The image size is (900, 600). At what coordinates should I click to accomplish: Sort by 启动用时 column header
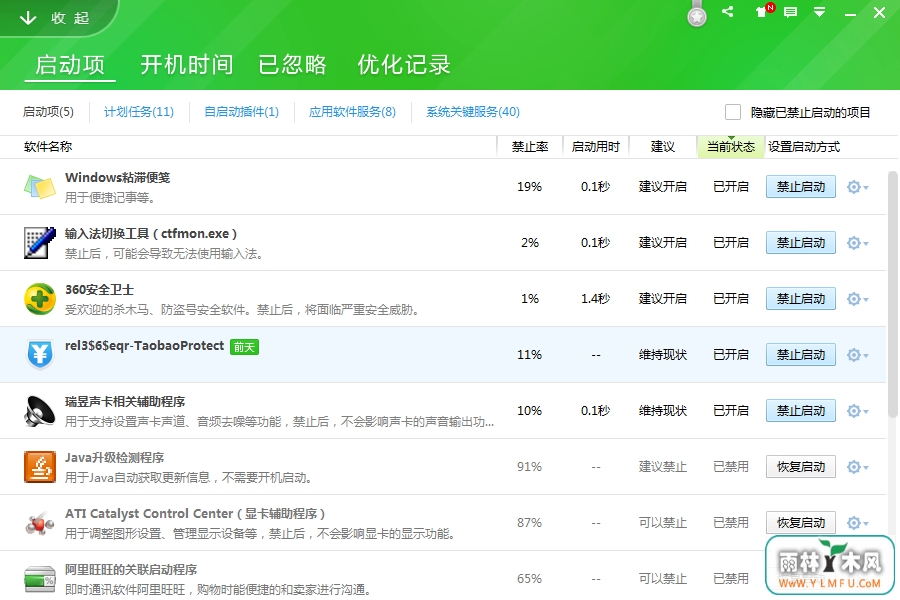[x=596, y=147]
